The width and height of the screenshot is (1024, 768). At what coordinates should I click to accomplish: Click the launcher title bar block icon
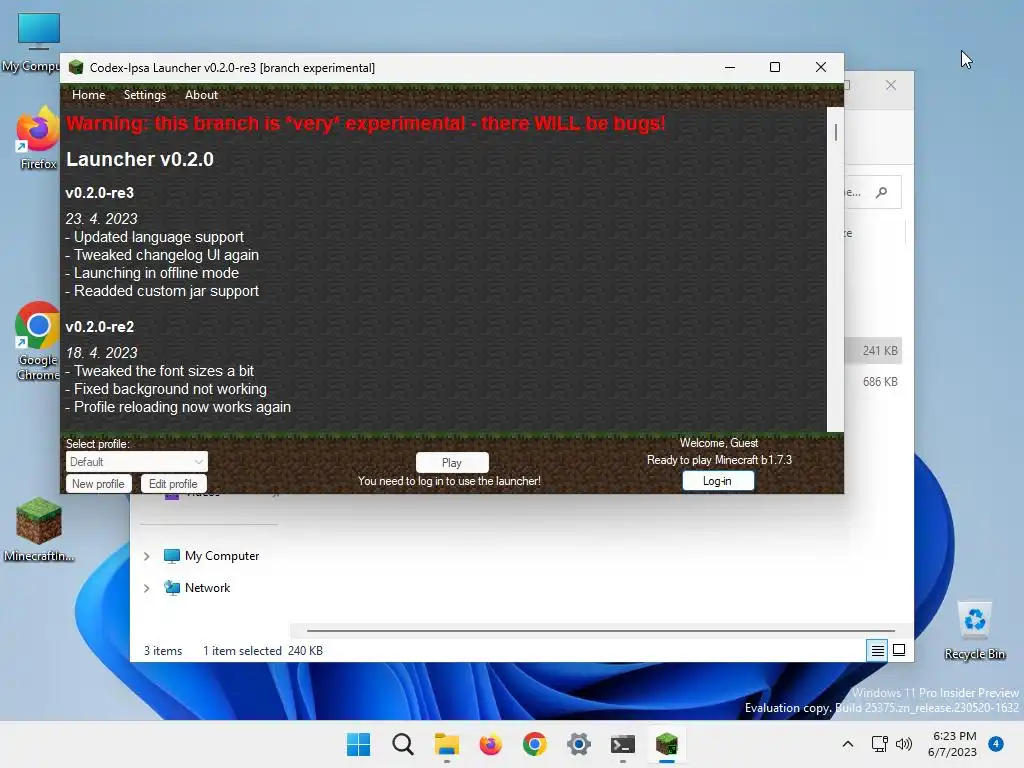[x=76, y=67]
